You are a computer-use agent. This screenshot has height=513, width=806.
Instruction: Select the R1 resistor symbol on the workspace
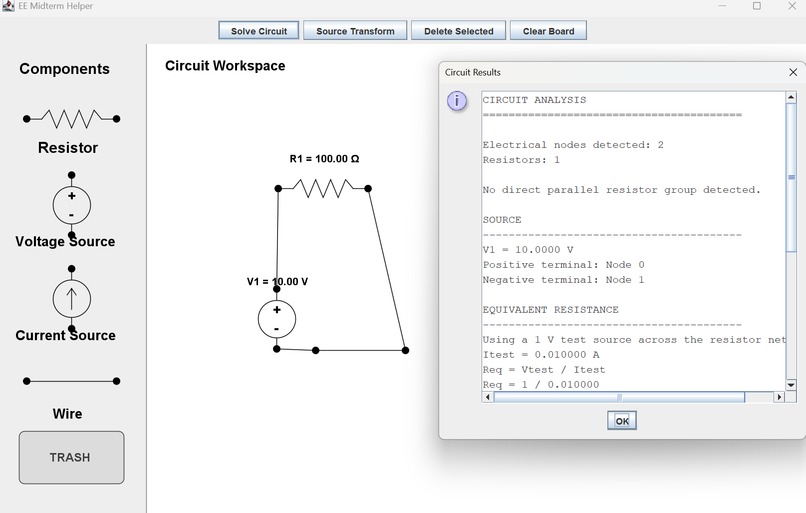[323, 189]
